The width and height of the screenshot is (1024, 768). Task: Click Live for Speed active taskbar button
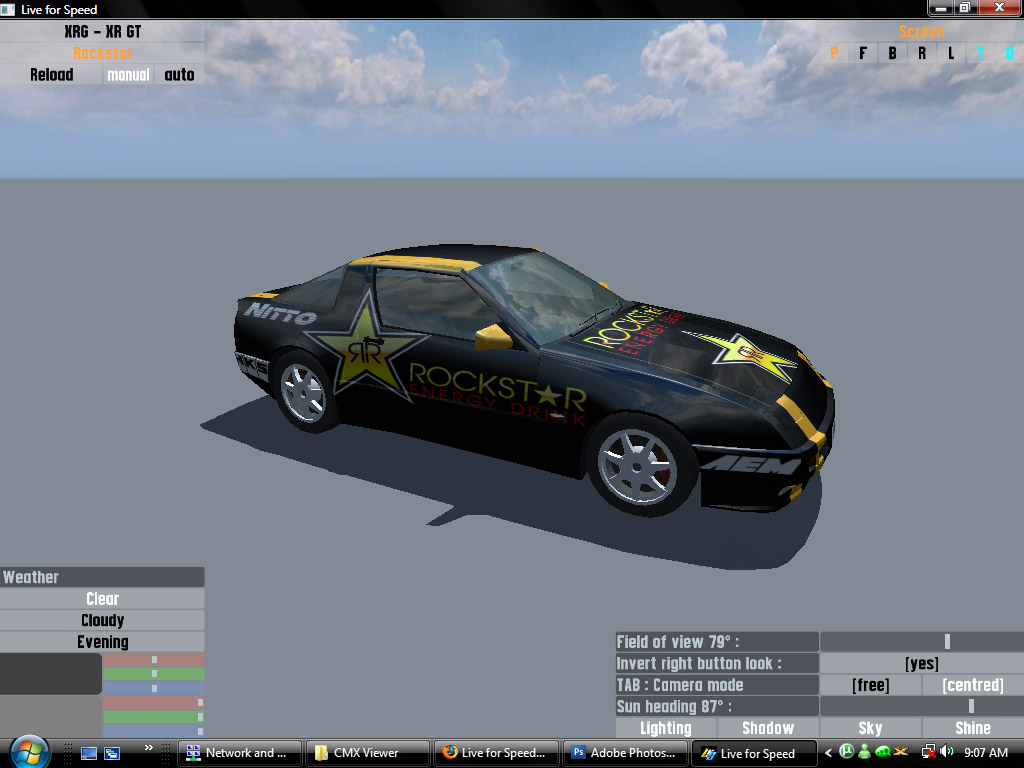click(x=753, y=753)
